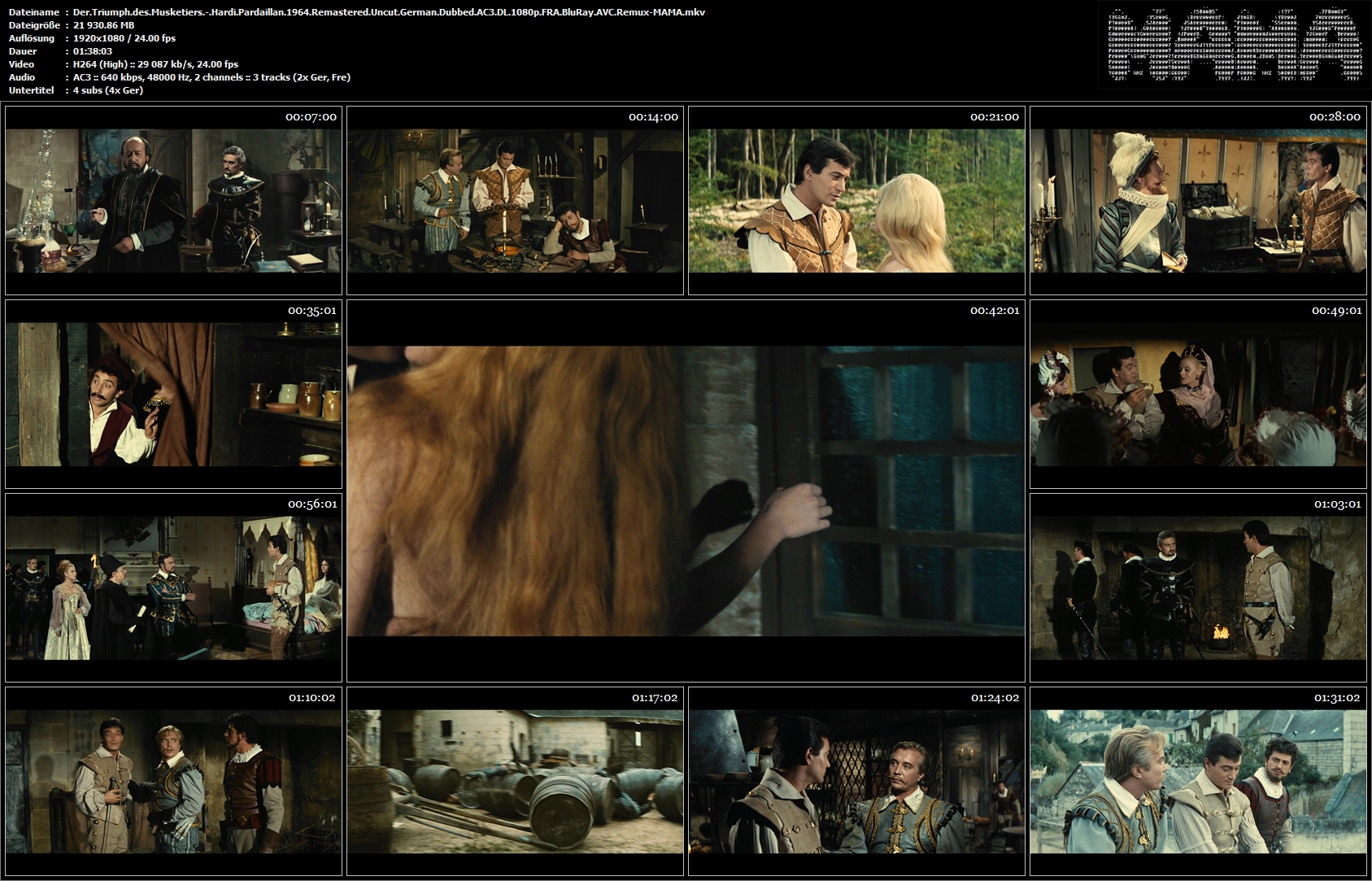Screen dimensions: 1372x881
Task: Open the thumbnail at 00:56:01
Action: [x=173, y=587]
